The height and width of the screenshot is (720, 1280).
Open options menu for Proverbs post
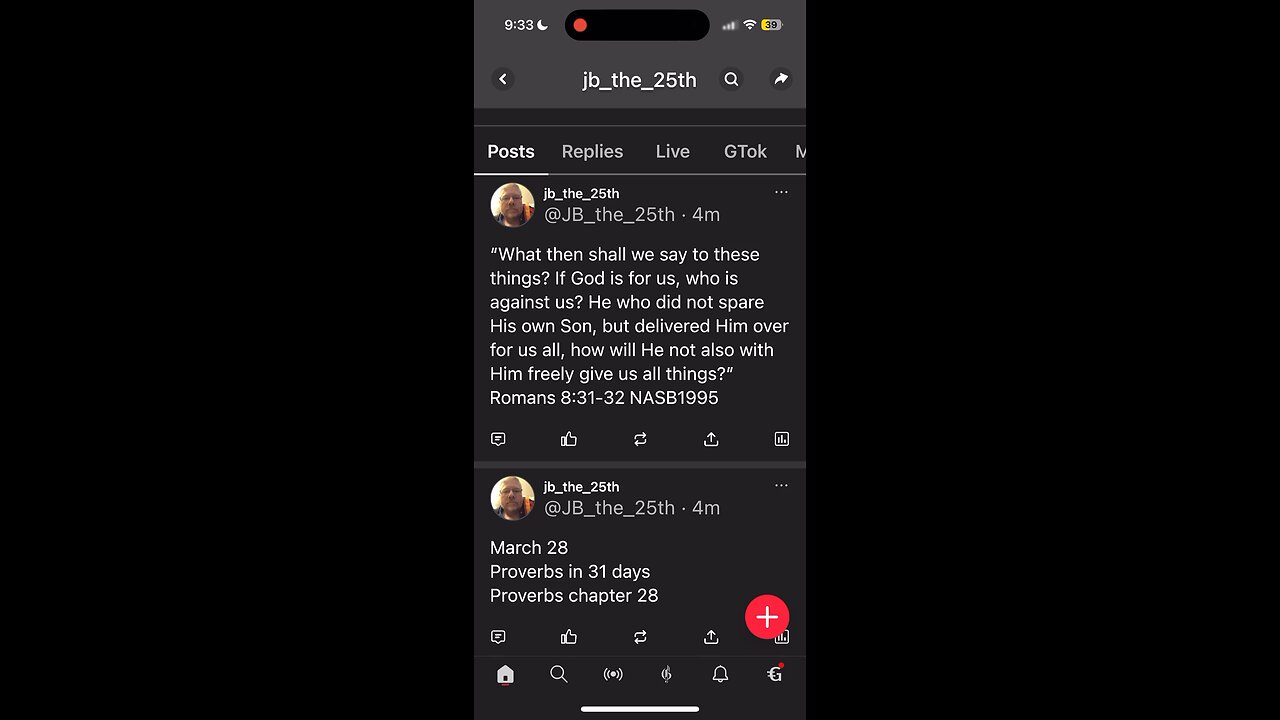(781, 485)
